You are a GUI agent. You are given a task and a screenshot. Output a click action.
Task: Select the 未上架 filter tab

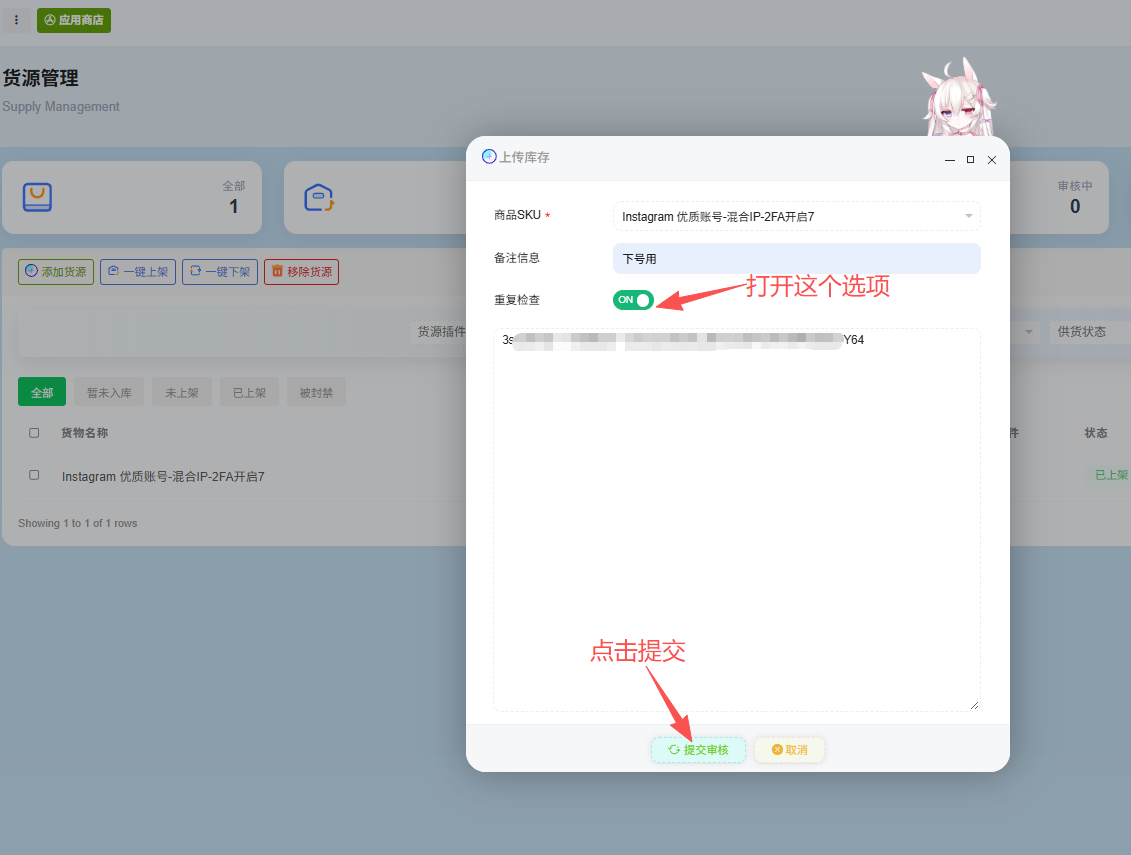[182, 393]
